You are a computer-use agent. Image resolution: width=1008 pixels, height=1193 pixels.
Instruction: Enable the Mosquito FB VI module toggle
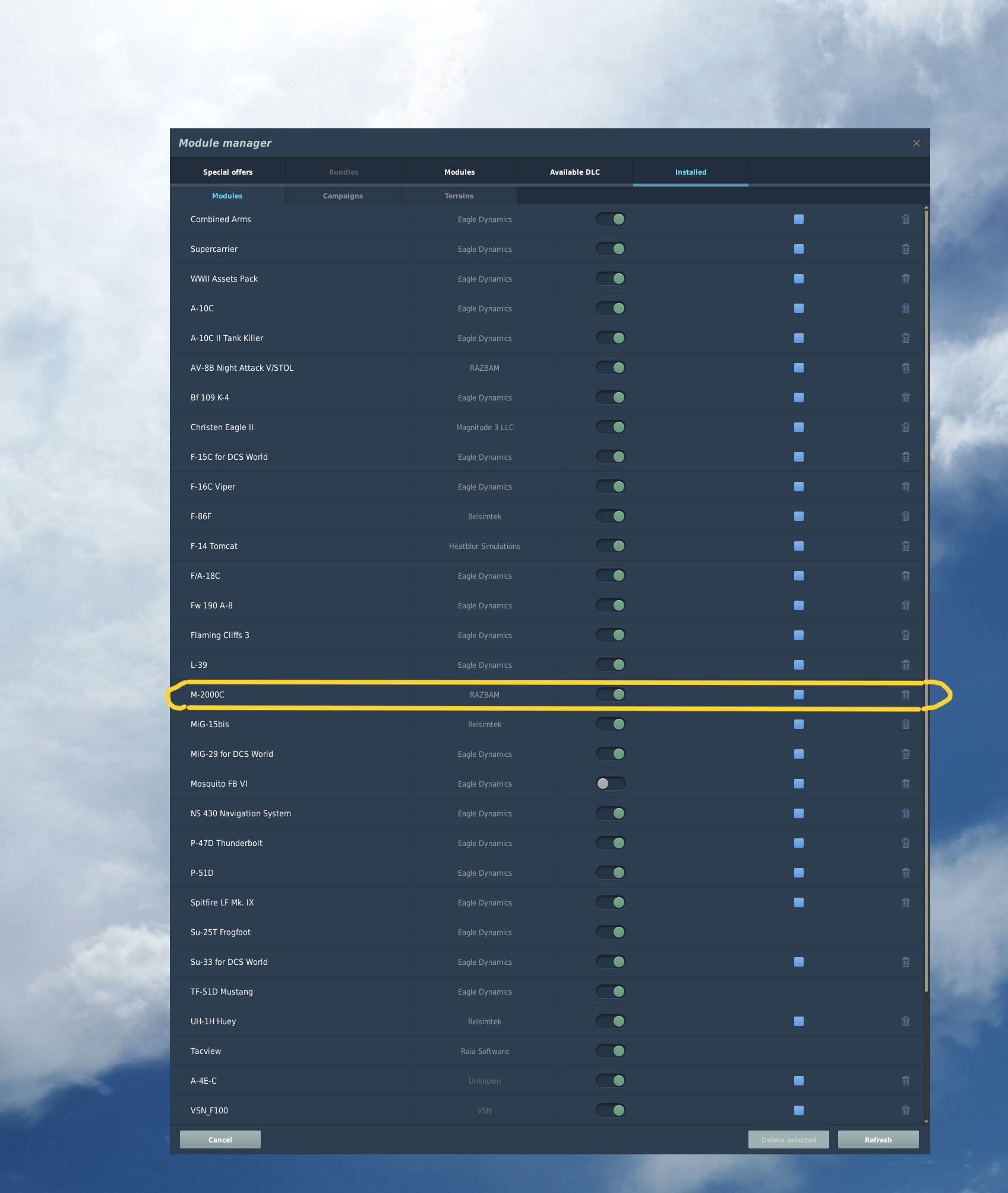[x=611, y=784]
